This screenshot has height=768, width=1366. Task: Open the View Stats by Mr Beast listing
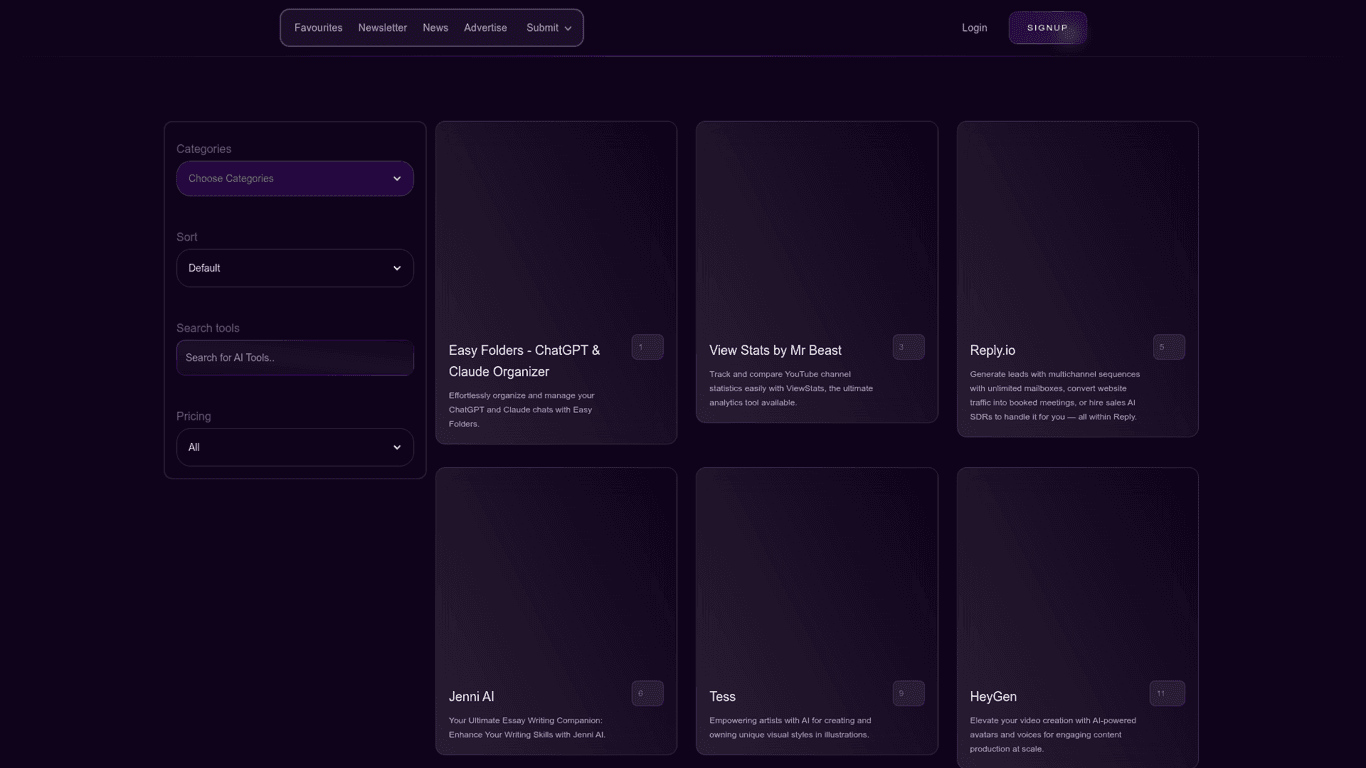point(775,350)
